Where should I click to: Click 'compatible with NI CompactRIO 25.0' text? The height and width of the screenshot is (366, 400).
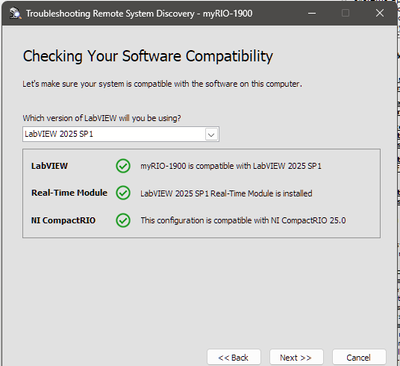tap(243, 220)
